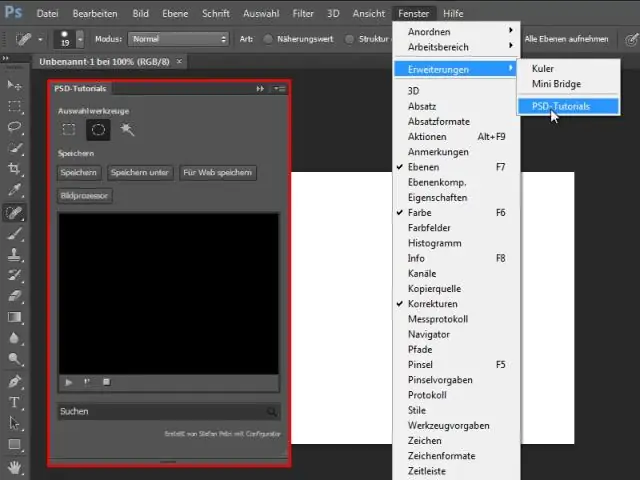Image resolution: width=640 pixels, height=480 pixels.
Task: Select the Move tool in the toolbox
Action: pyautogui.click(x=15, y=85)
